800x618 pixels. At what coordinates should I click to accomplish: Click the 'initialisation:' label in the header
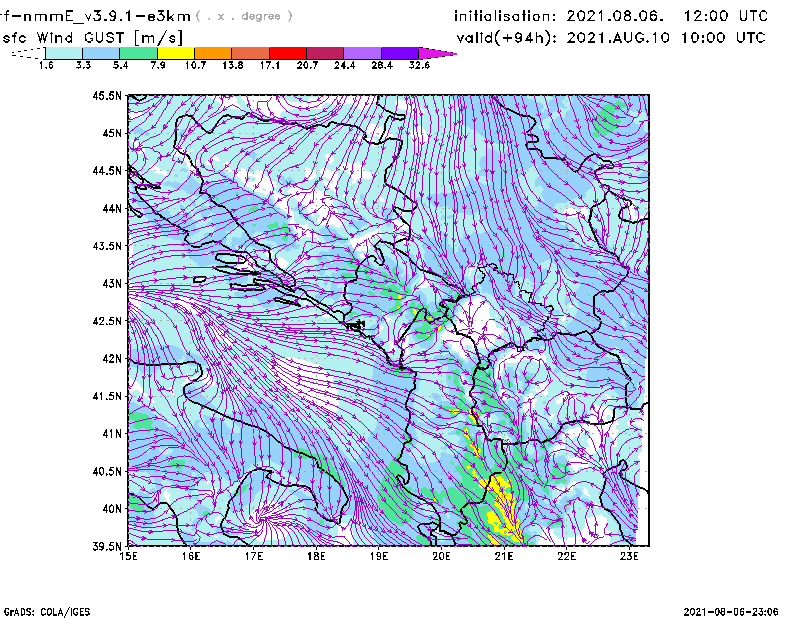[x=505, y=16]
